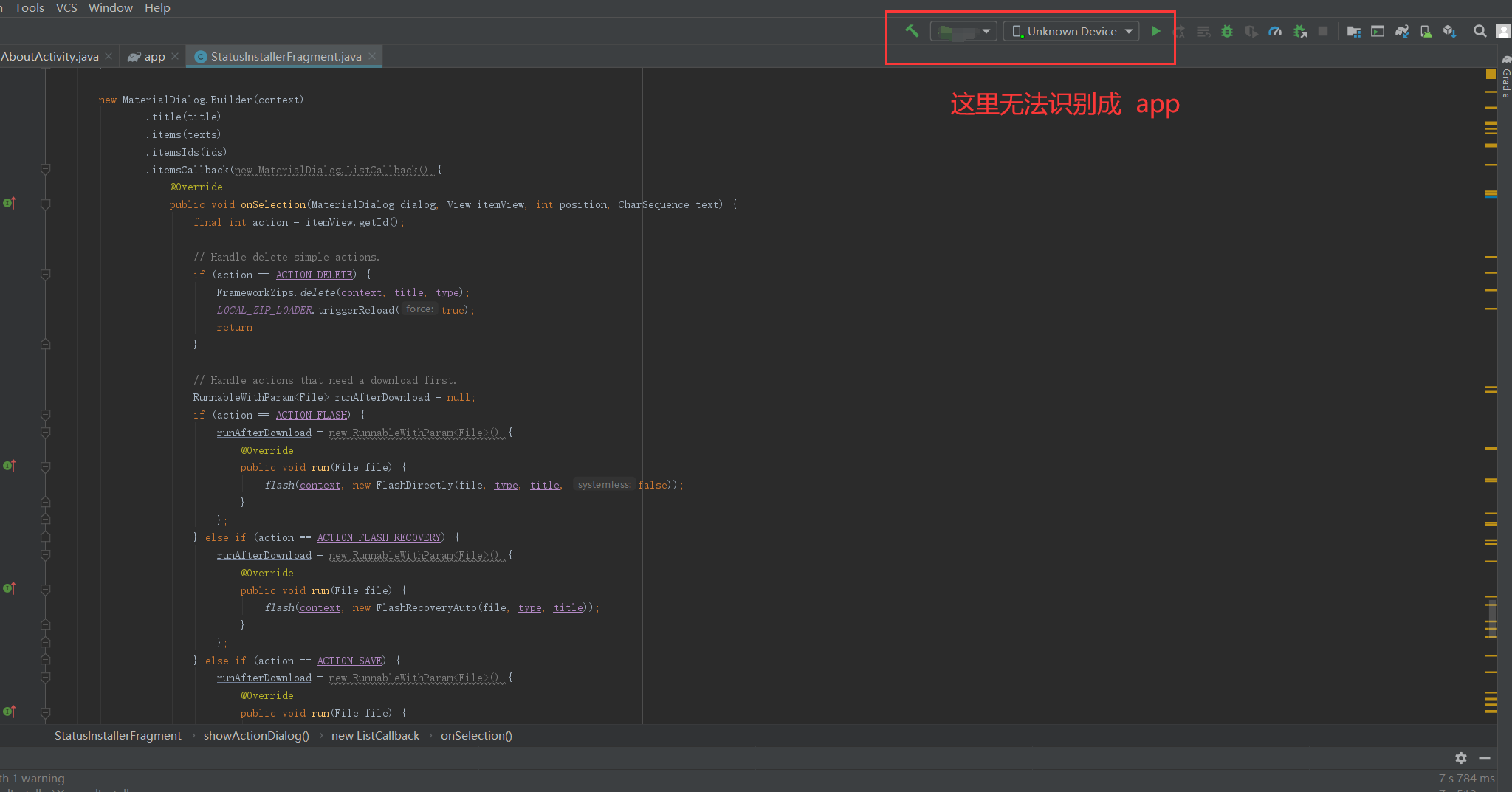Close the StatusInstallerFragment.java tab
1512x792 pixels.
[x=373, y=56]
